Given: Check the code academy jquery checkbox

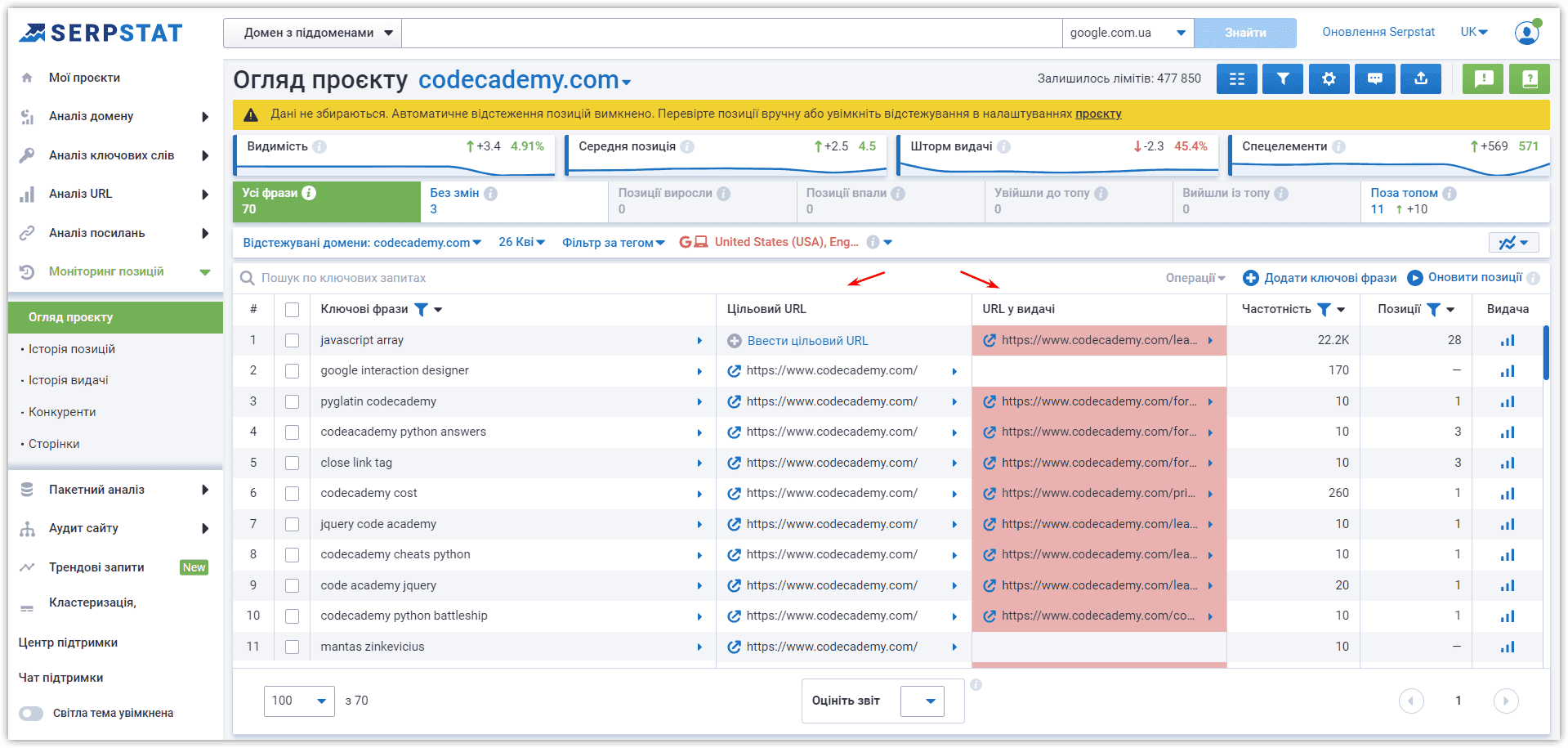Looking at the screenshot, I should [292, 585].
